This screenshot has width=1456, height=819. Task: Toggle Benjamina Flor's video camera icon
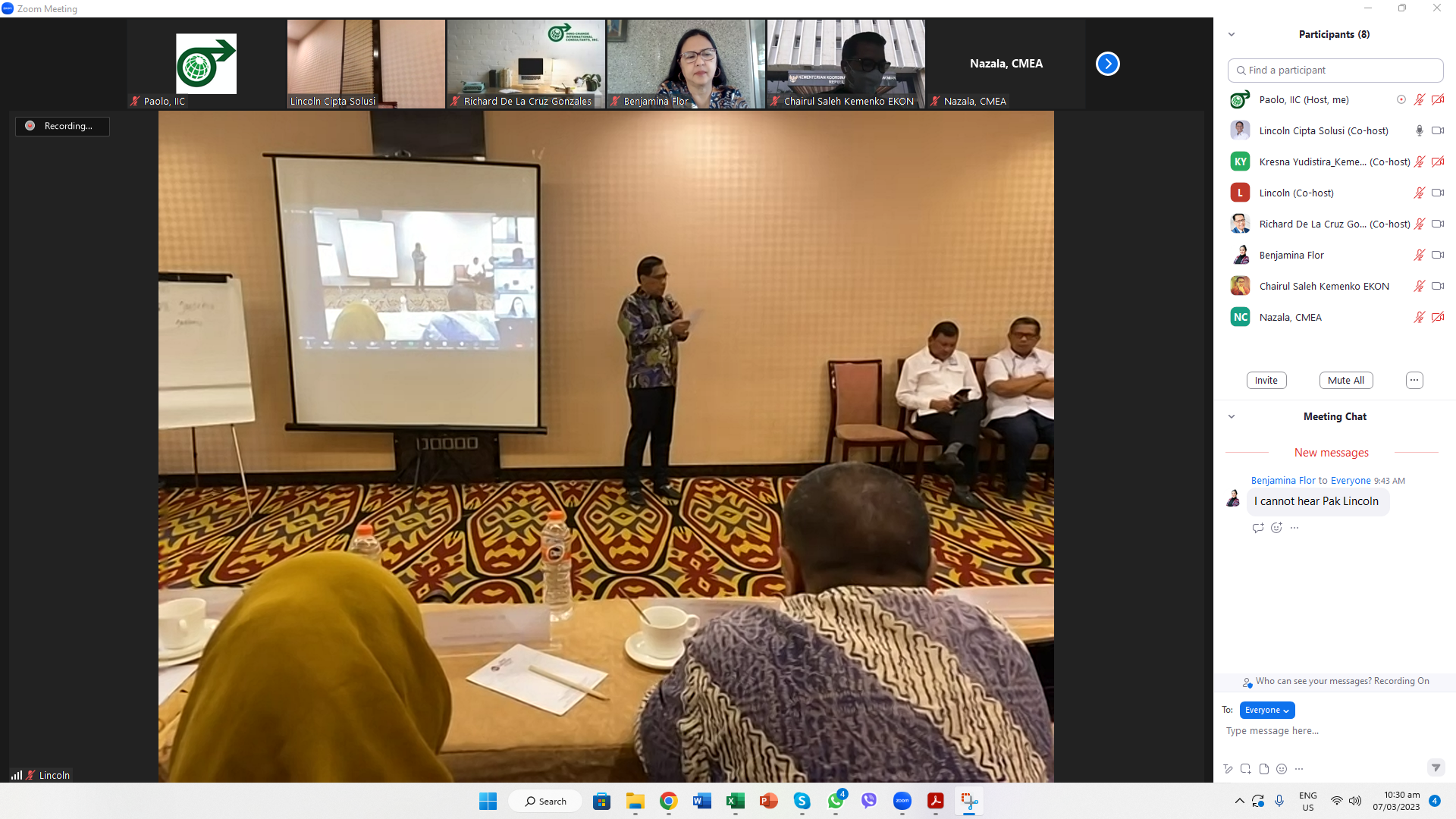[1437, 255]
